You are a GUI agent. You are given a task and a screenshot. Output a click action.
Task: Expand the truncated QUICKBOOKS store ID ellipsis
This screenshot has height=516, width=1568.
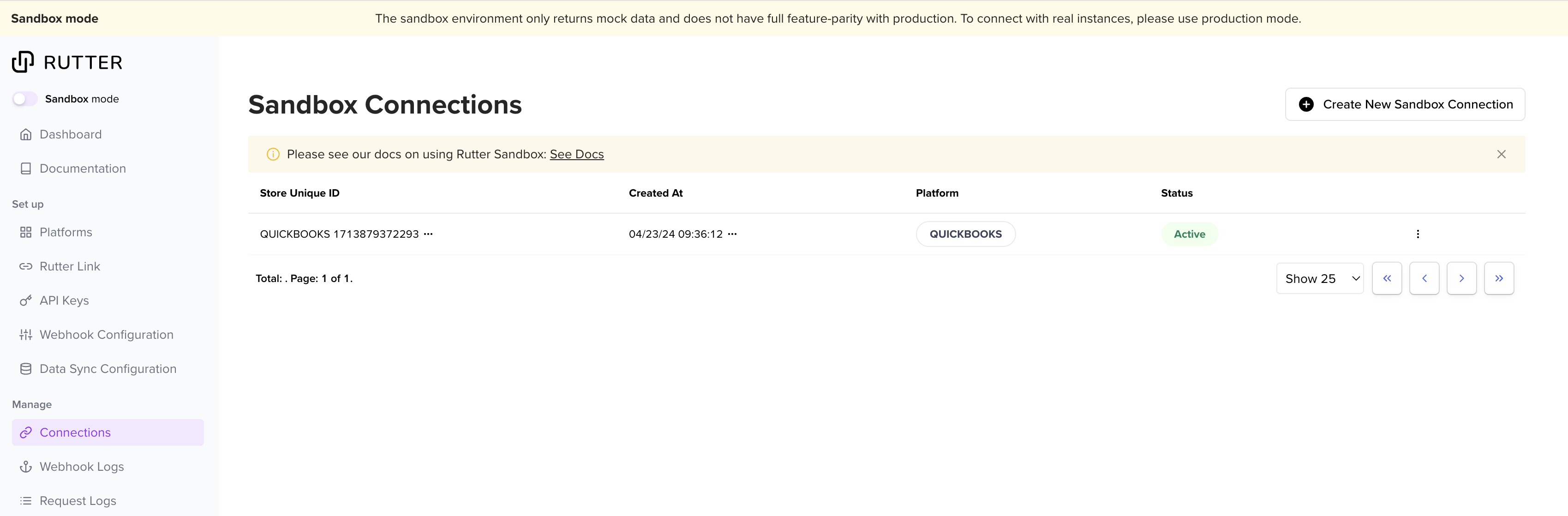pyautogui.click(x=429, y=234)
